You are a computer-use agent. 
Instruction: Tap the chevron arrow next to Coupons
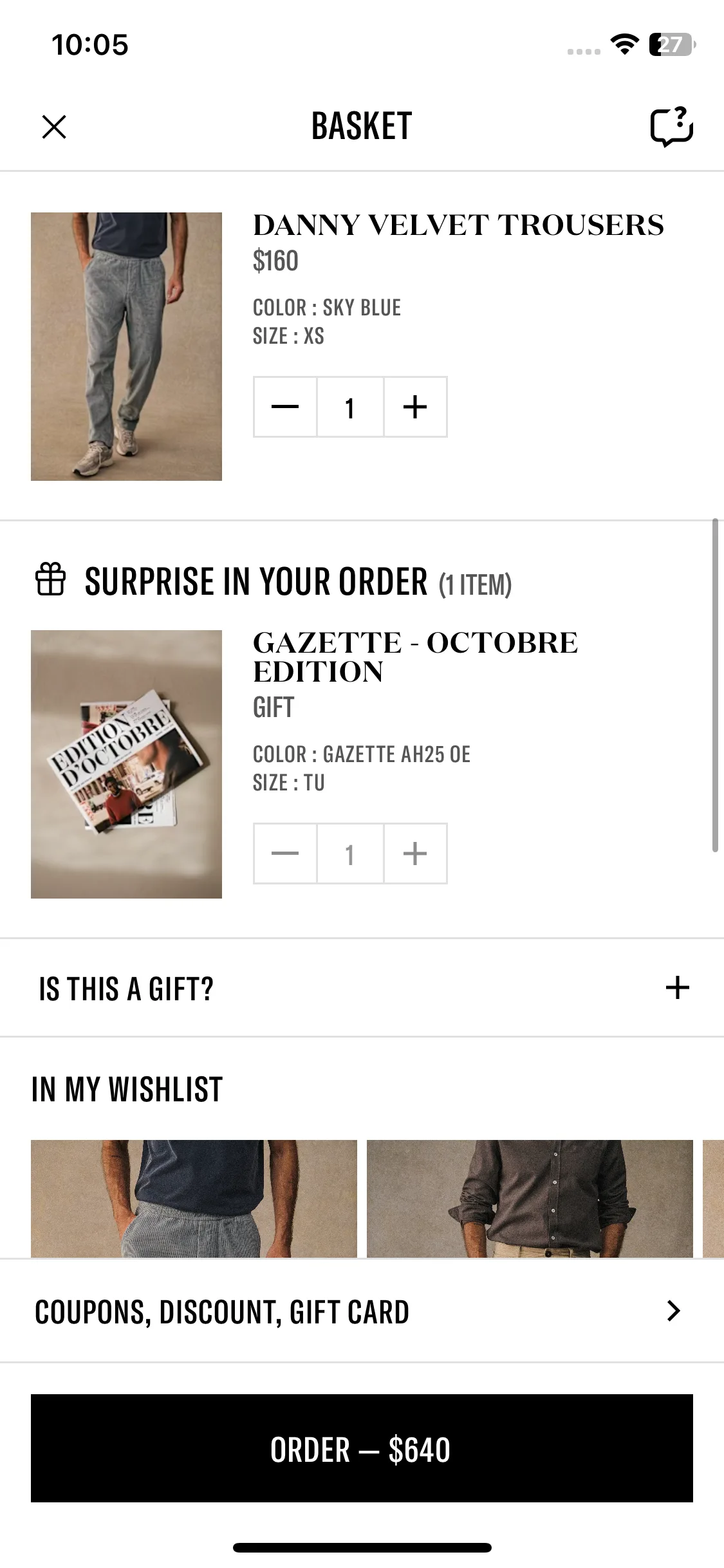(674, 1311)
